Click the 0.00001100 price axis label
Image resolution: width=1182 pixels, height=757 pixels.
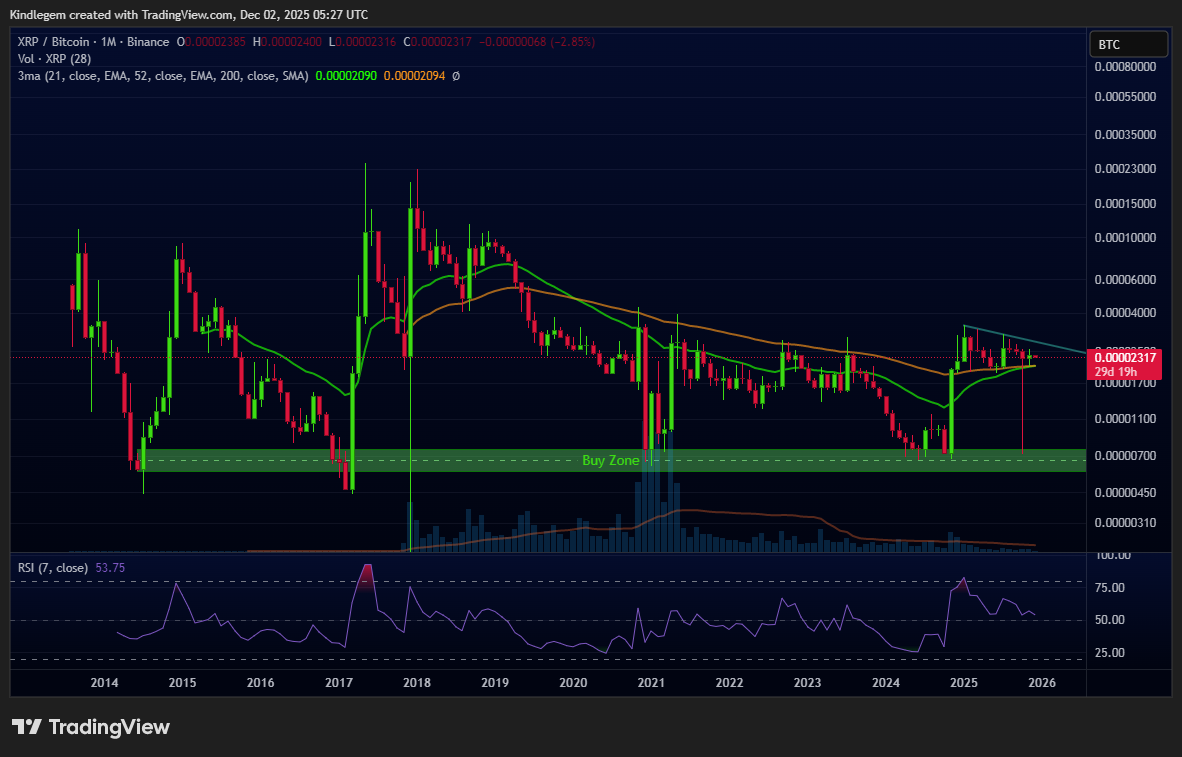click(x=1125, y=418)
